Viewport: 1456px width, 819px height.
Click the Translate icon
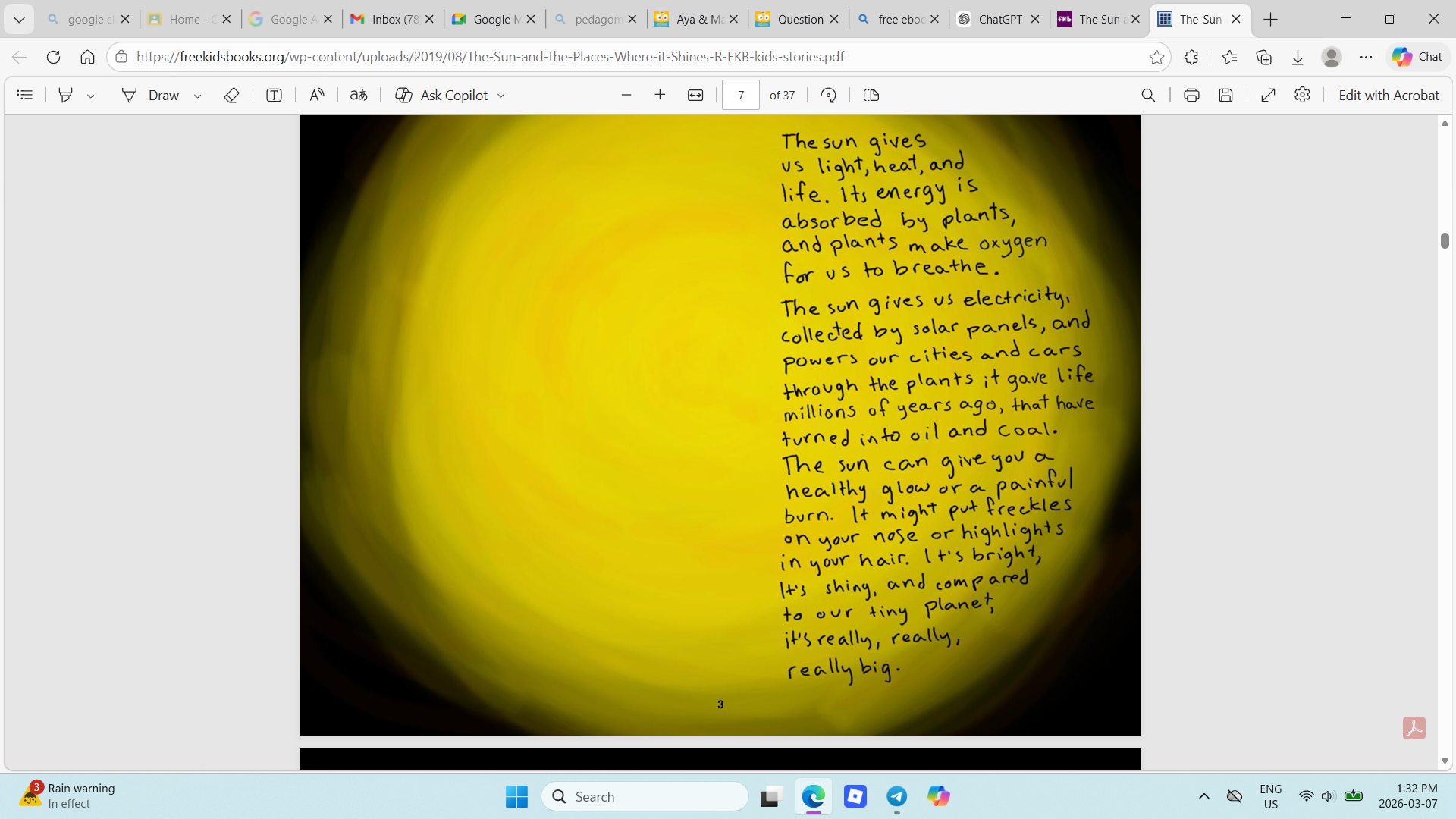point(359,95)
